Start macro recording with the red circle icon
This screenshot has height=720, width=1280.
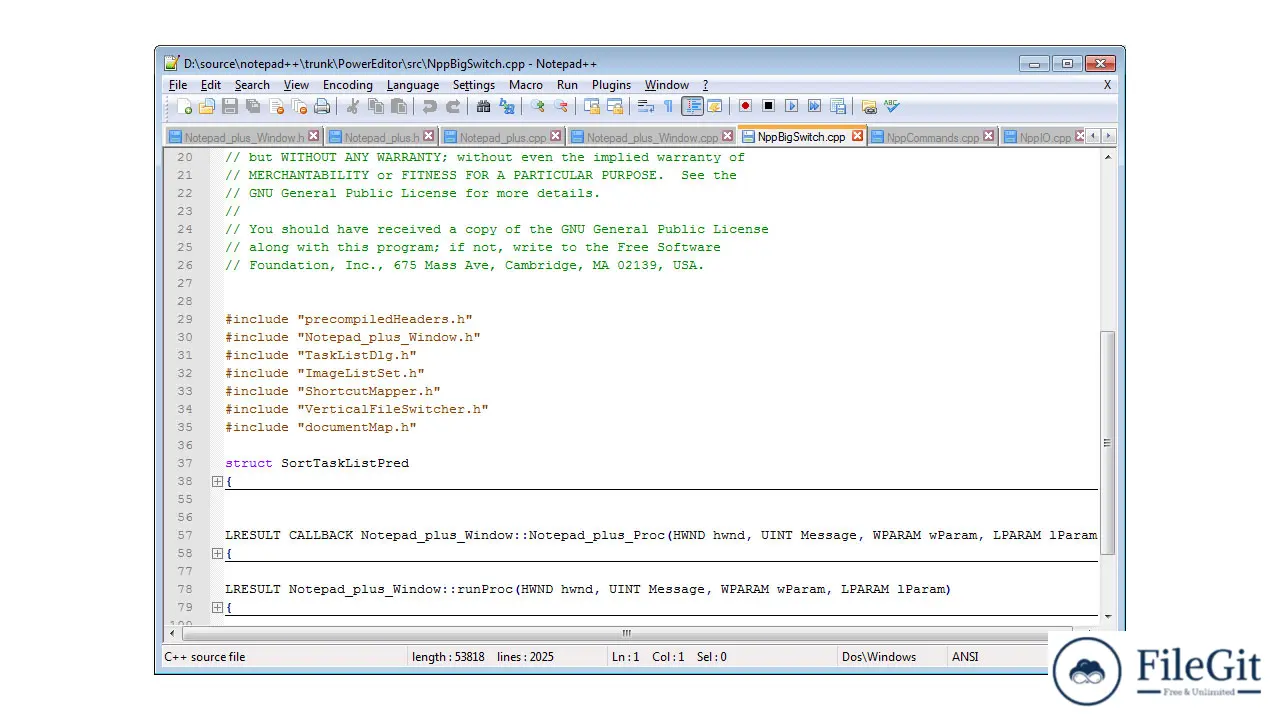[745, 106]
